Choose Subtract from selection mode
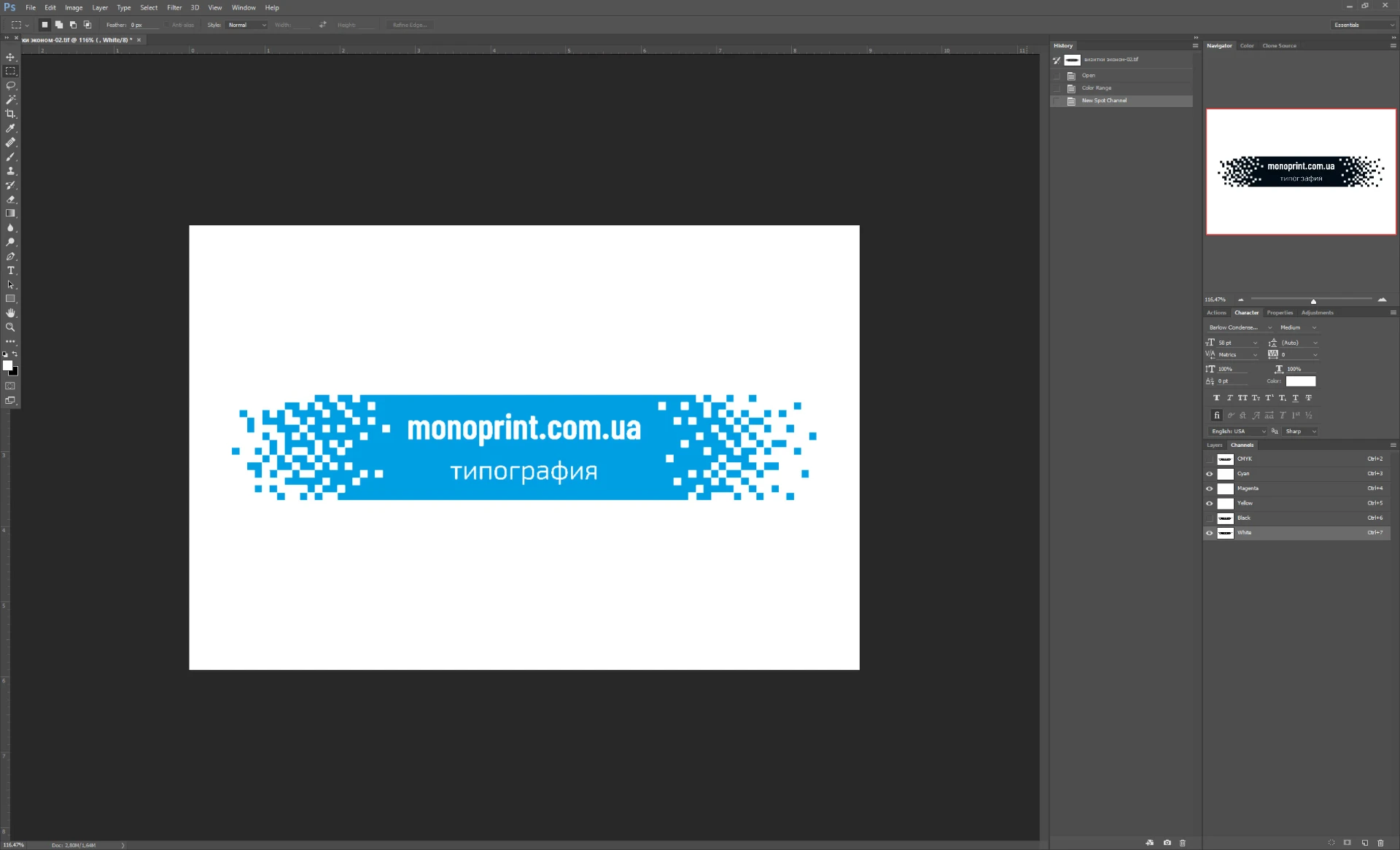 tap(73, 25)
